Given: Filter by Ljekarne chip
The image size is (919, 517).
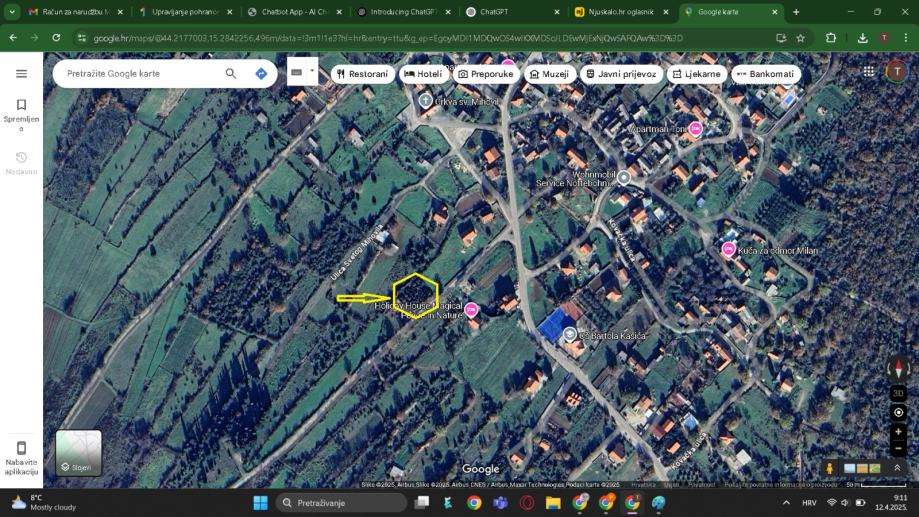Looking at the screenshot, I should (697, 74).
